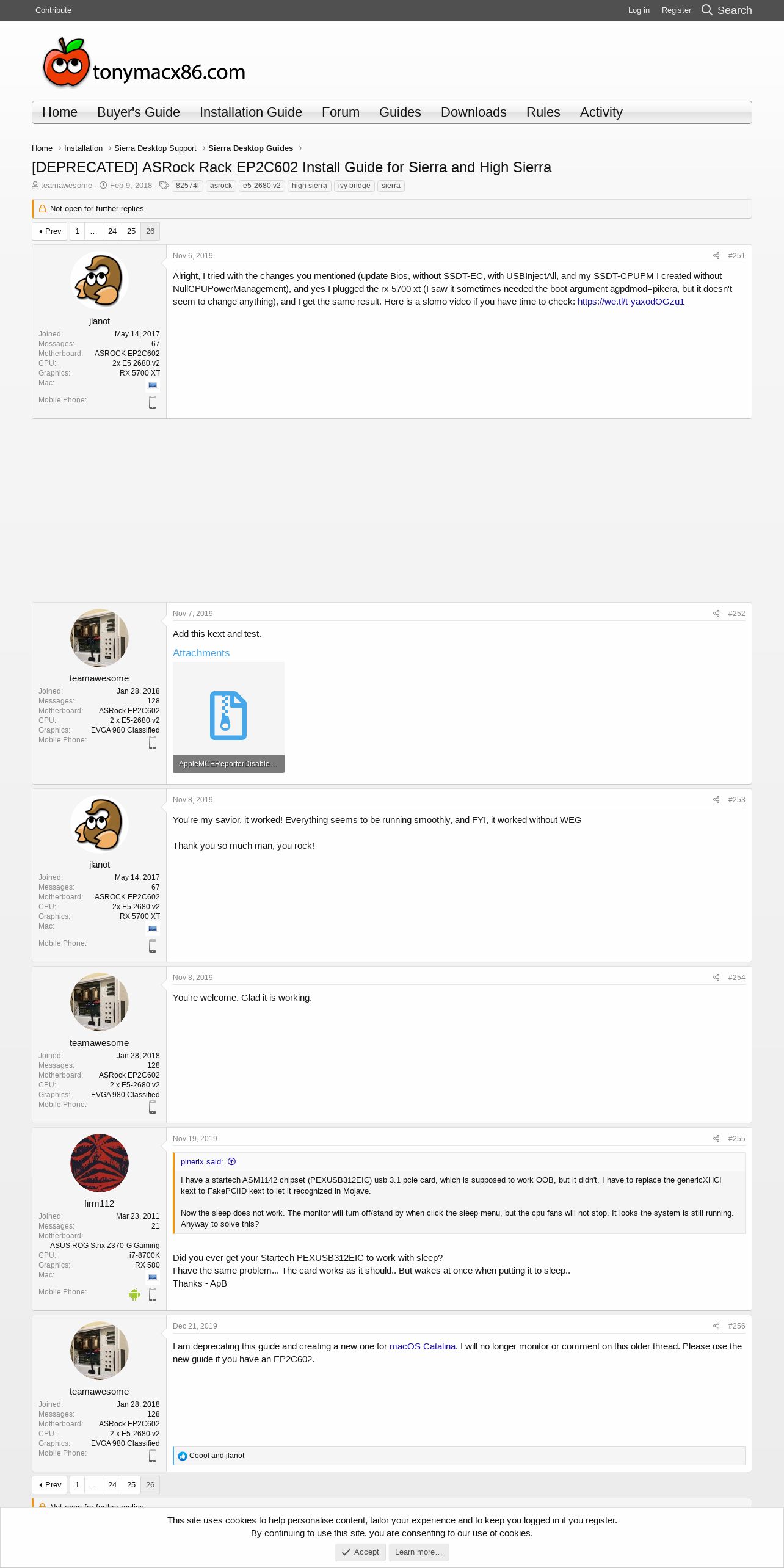Expand the ellipsis in bottom pagination
Viewport: 784px width, 1568px height.
pyautogui.click(x=93, y=1485)
